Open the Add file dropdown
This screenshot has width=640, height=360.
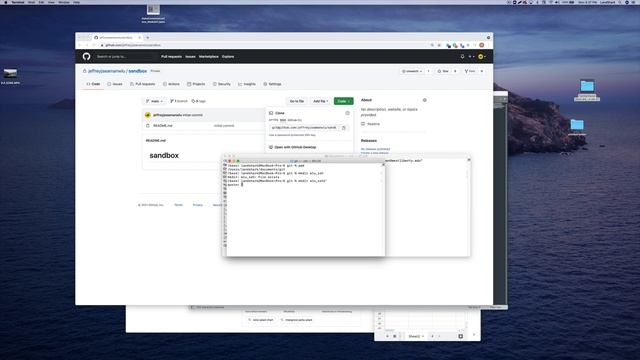(x=320, y=101)
